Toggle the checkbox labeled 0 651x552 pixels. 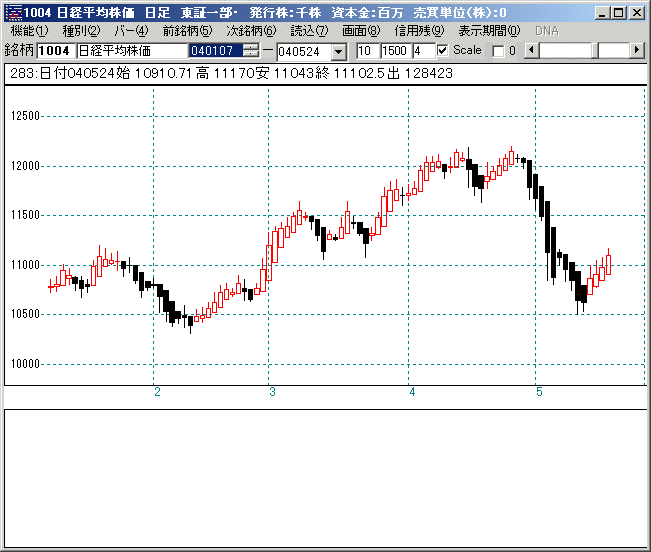[497, 51]
